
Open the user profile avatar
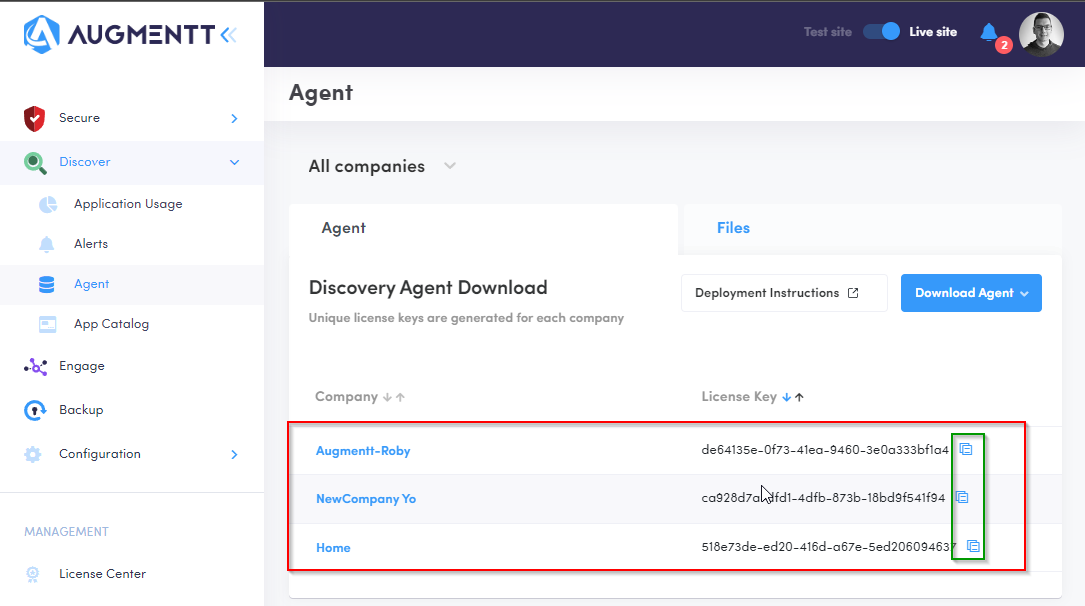pyautogui.click(x=1041, y=34)
